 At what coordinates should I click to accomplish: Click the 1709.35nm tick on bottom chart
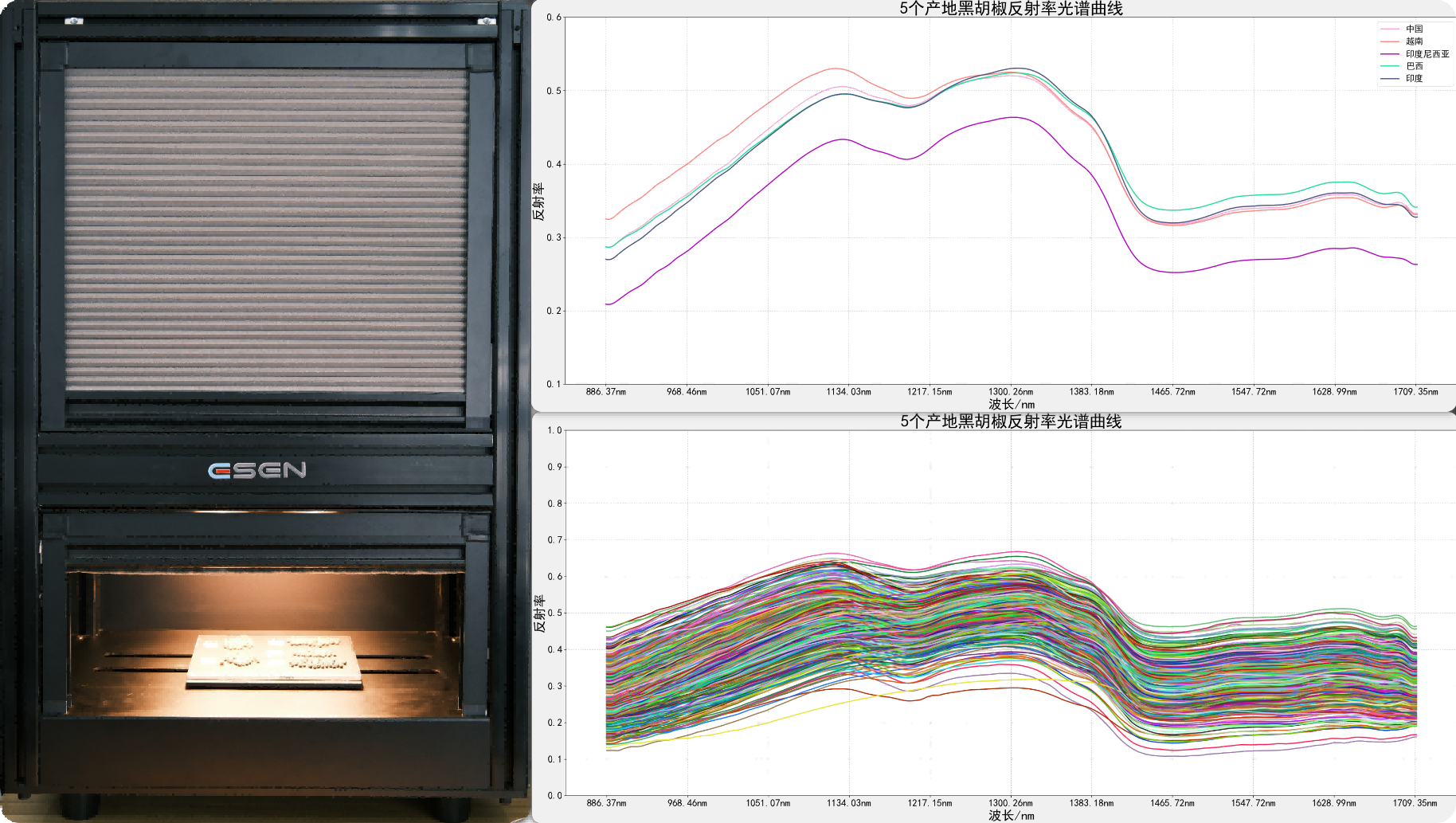click(1415, 803)
